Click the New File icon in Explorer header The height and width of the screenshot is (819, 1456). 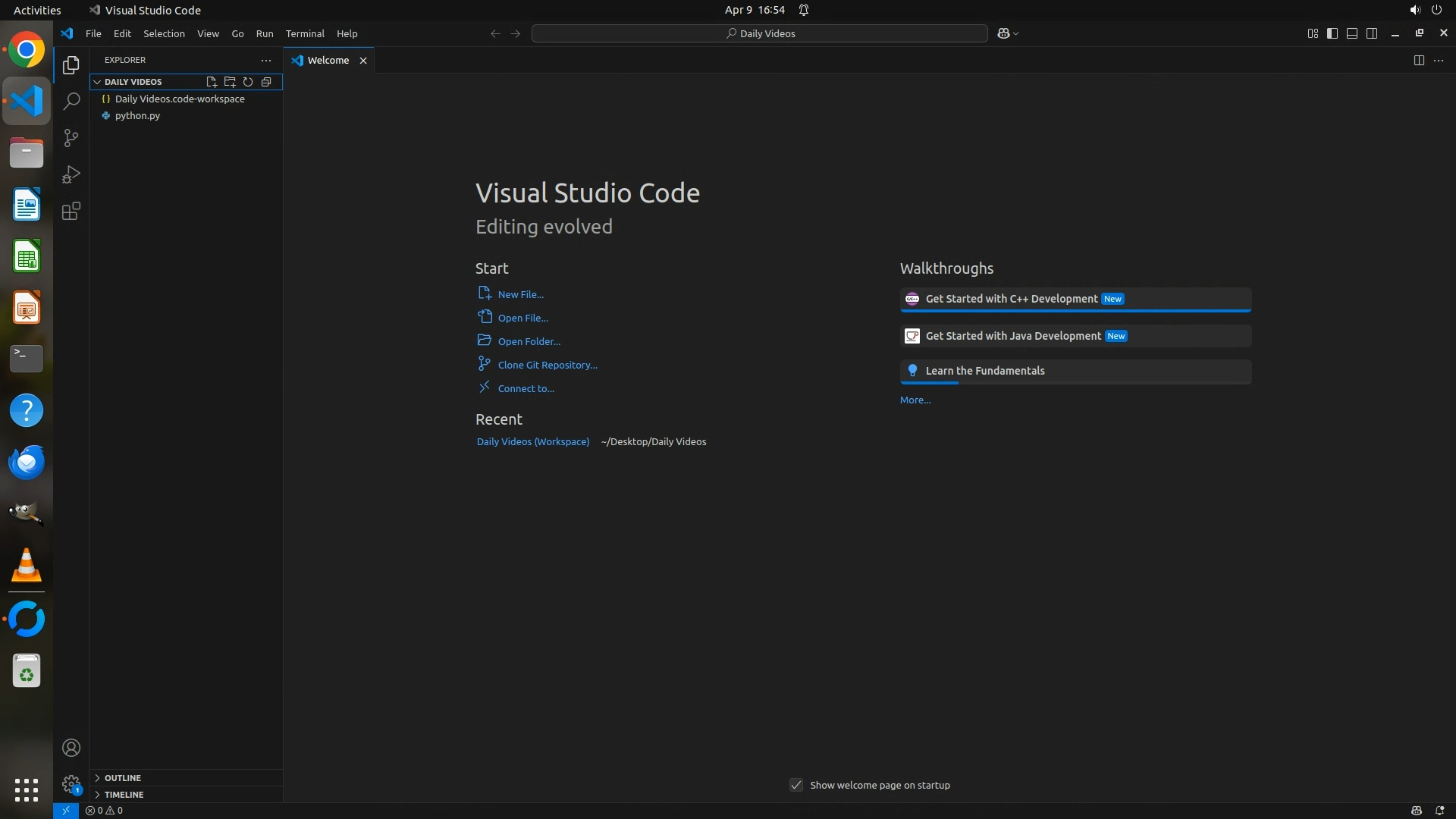click(x=212, y=82)
